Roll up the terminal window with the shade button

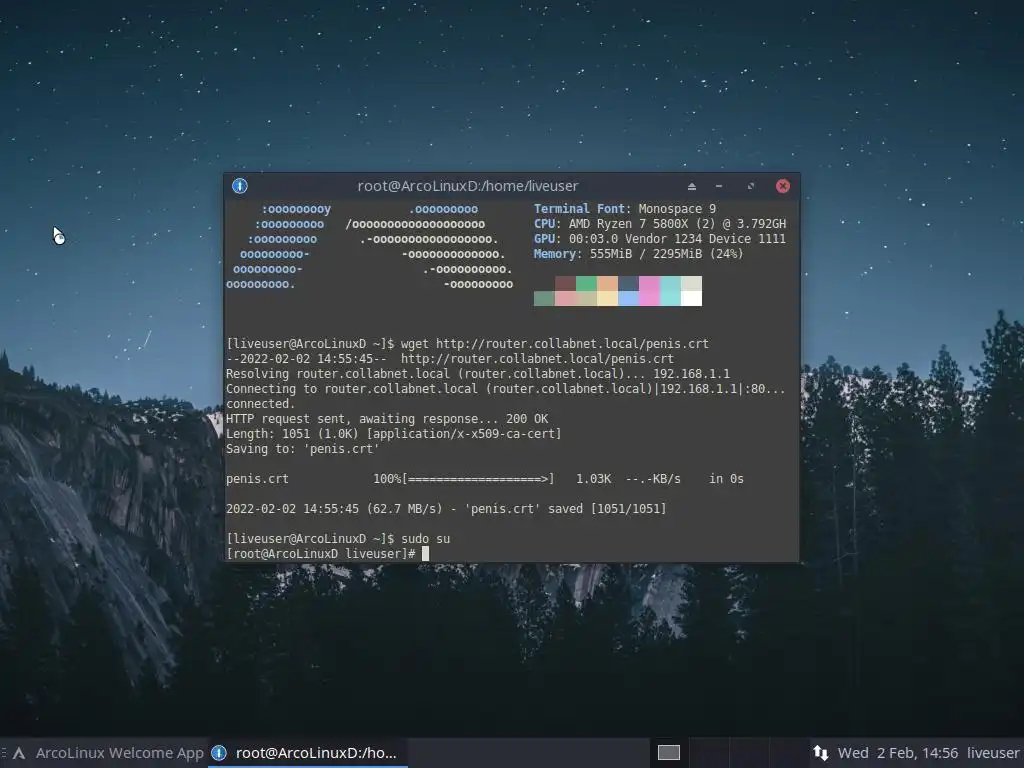[x=692, y=186]
